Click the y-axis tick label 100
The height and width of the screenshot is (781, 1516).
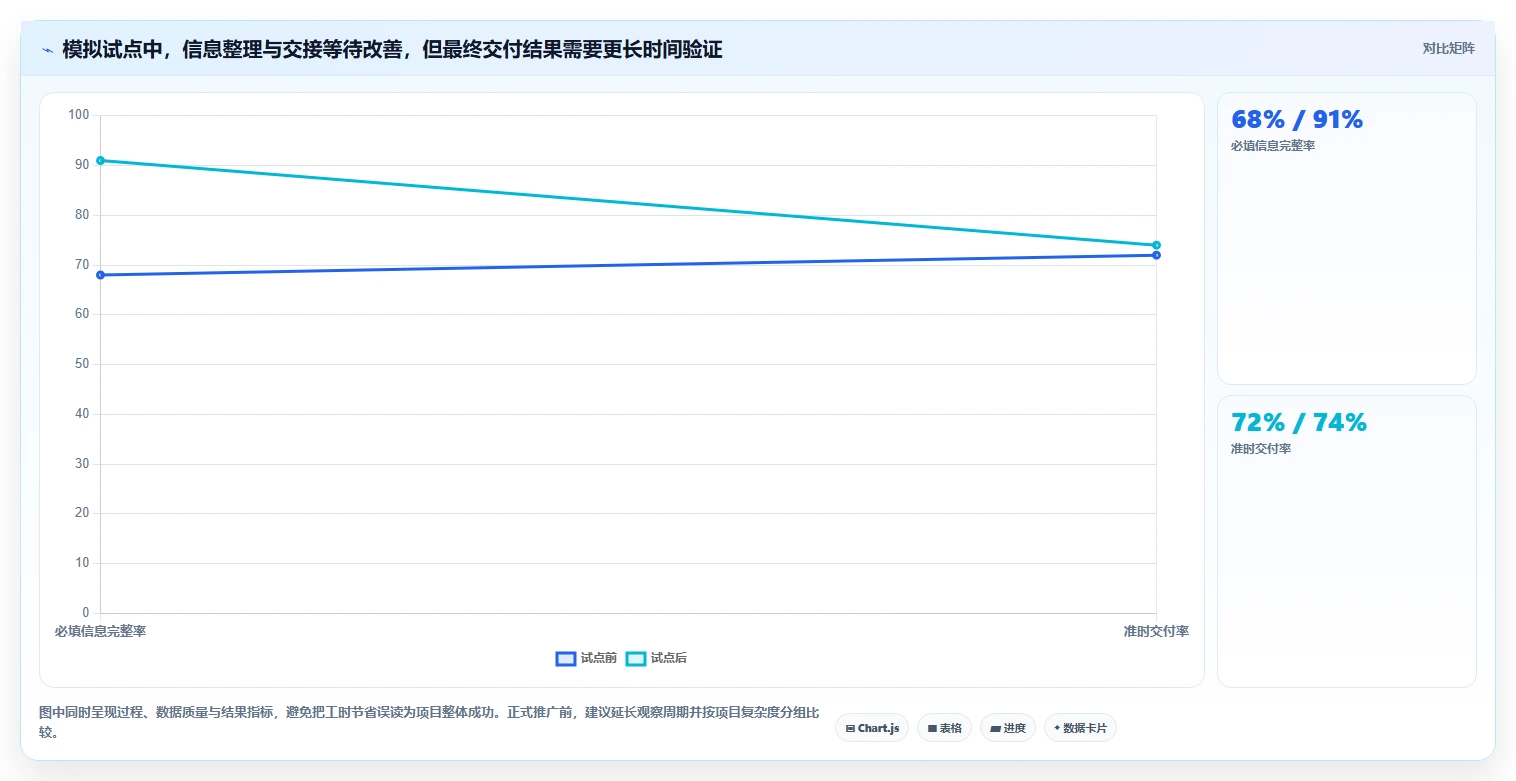(x=78, y=115)
